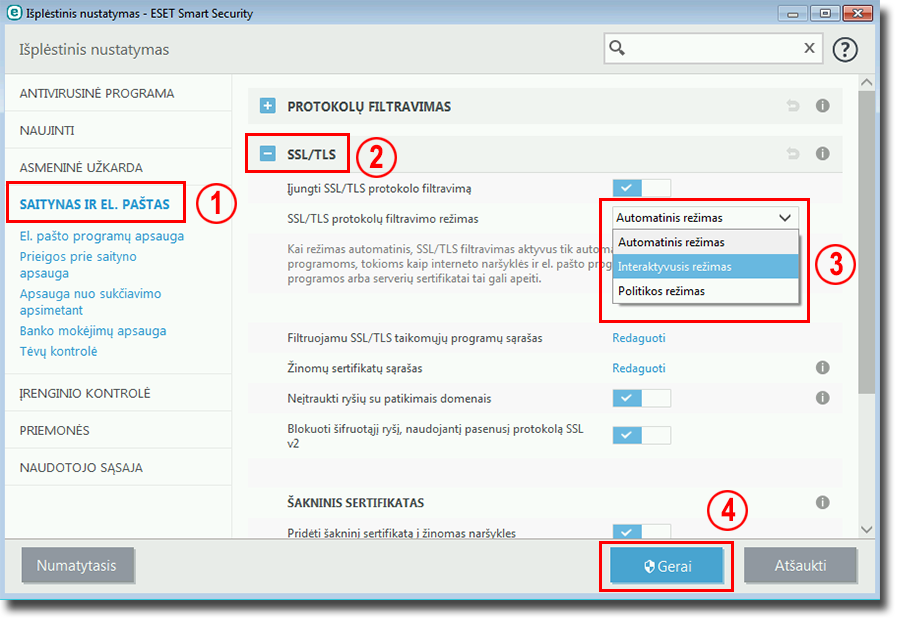This screenshot has width=900, height=622.
Task: Show info for the SSL/TLS section
Action: point(823,153)
